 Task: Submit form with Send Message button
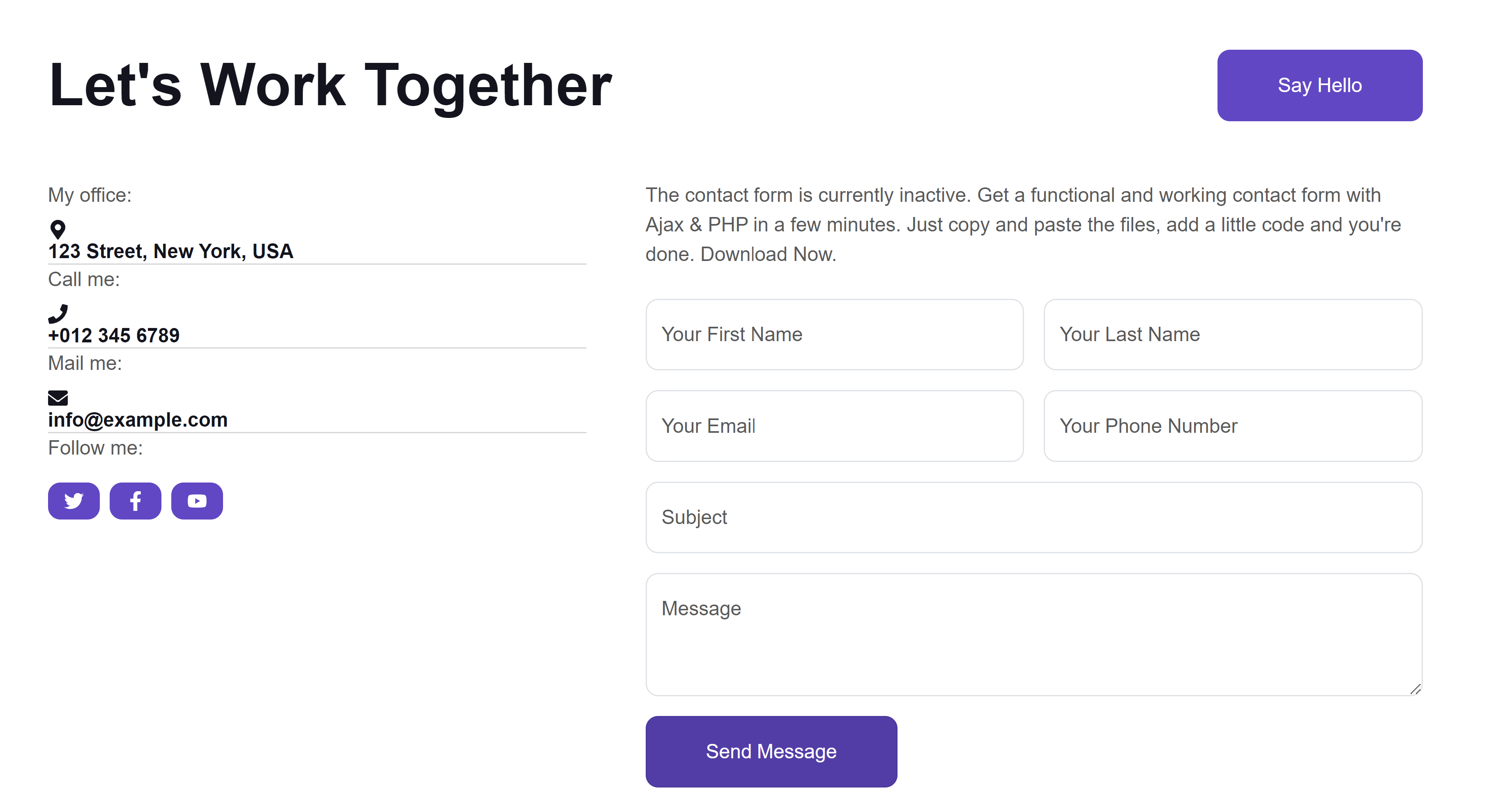(x=771, y=751)
